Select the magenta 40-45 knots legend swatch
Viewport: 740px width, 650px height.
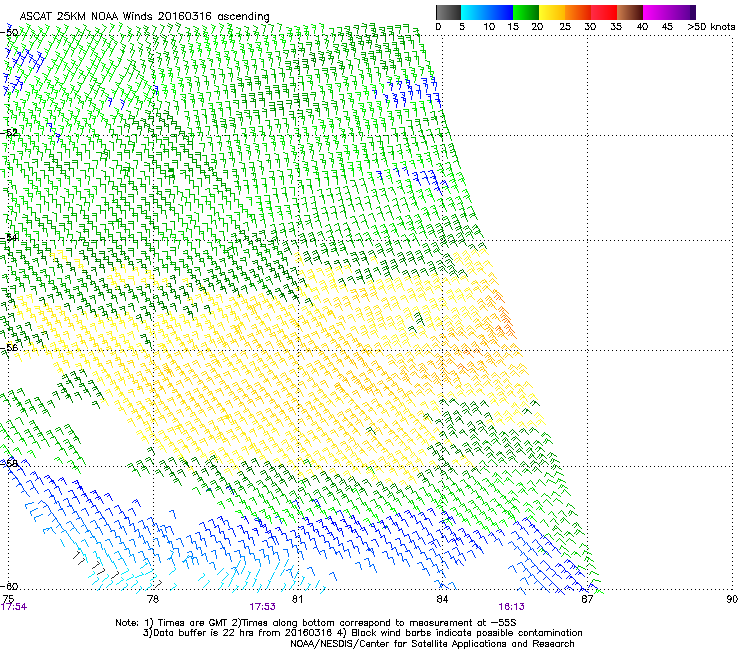click(x=656, y=12)
